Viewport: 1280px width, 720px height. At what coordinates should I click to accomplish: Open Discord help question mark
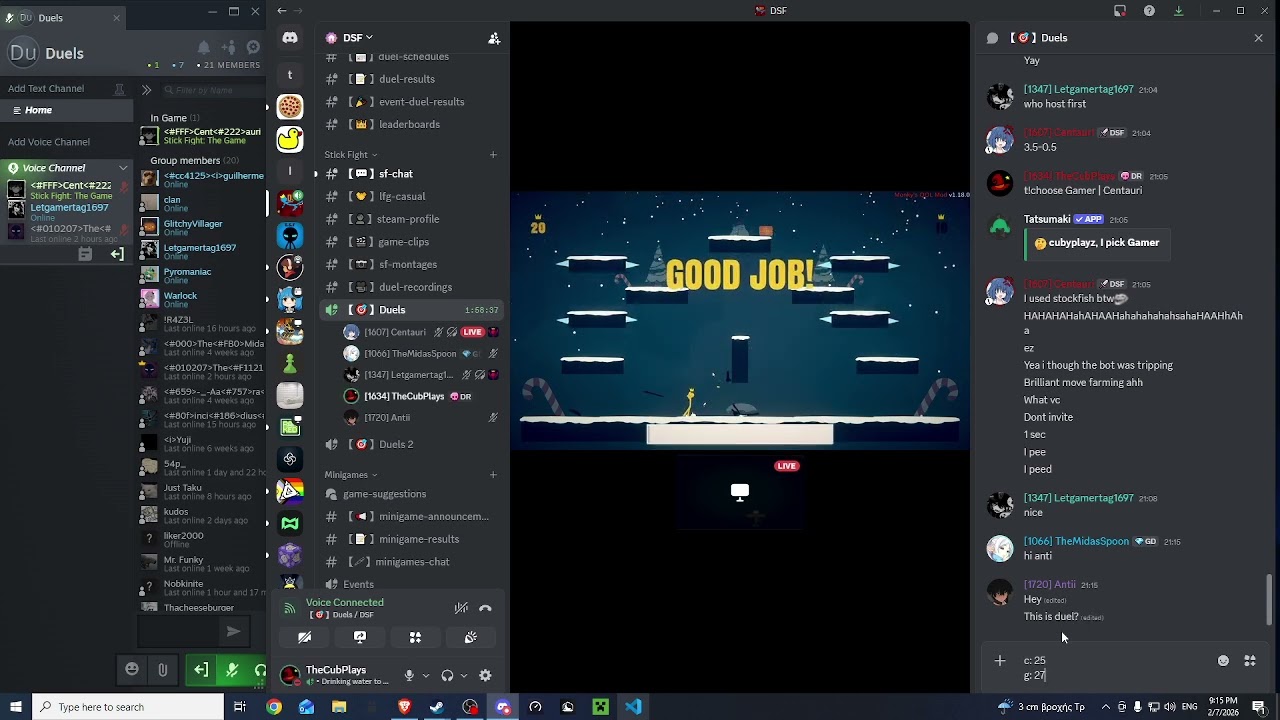coord(1149,11)
